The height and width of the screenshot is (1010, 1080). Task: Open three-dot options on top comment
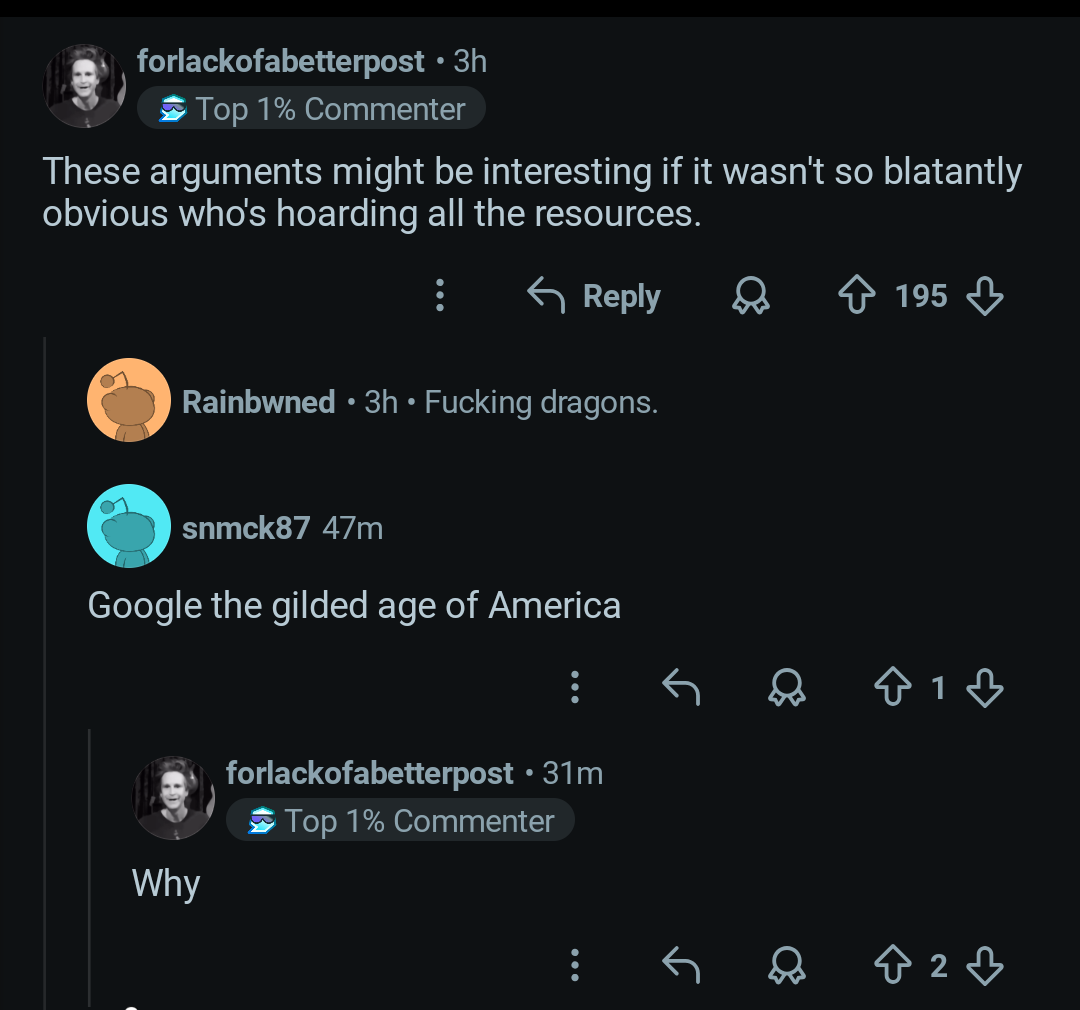click(x=439, y=296)
